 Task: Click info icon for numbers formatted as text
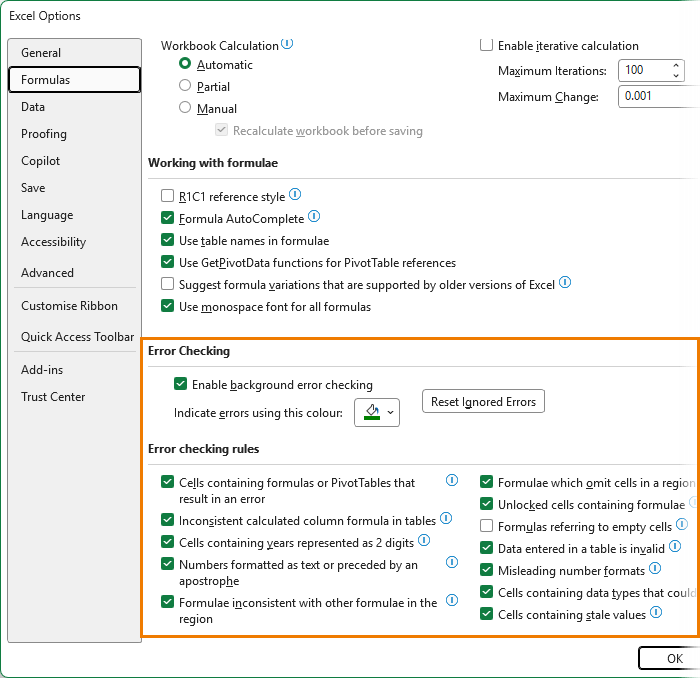coord(452,562)
